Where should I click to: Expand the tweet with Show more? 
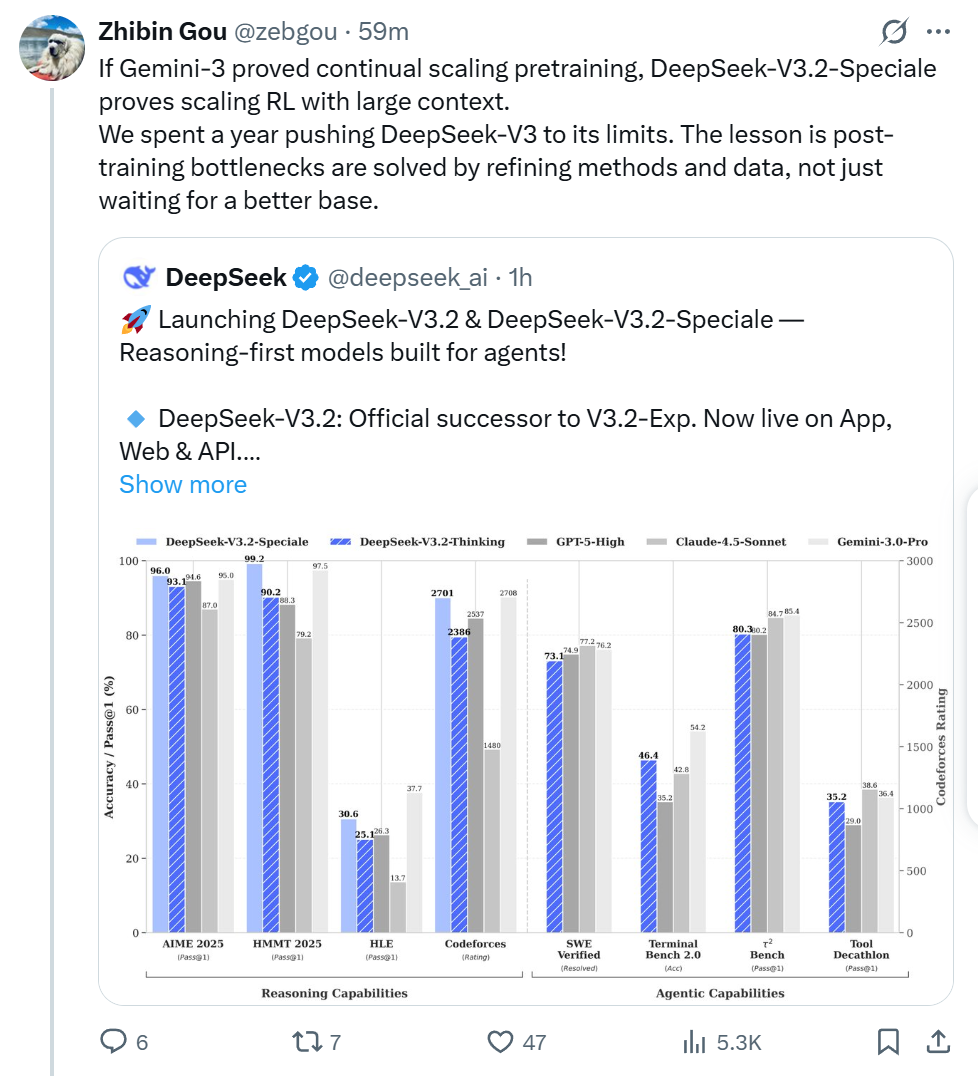click(x=183, y=484)
